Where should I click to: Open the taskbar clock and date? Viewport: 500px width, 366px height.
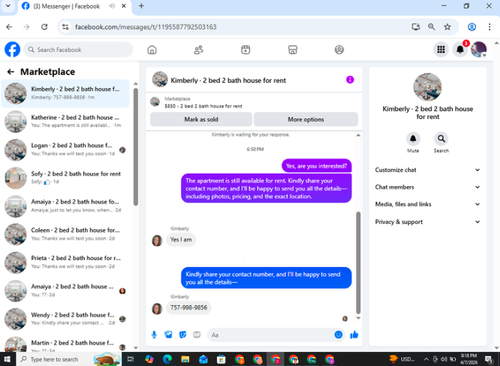click(x=469, y=359)
